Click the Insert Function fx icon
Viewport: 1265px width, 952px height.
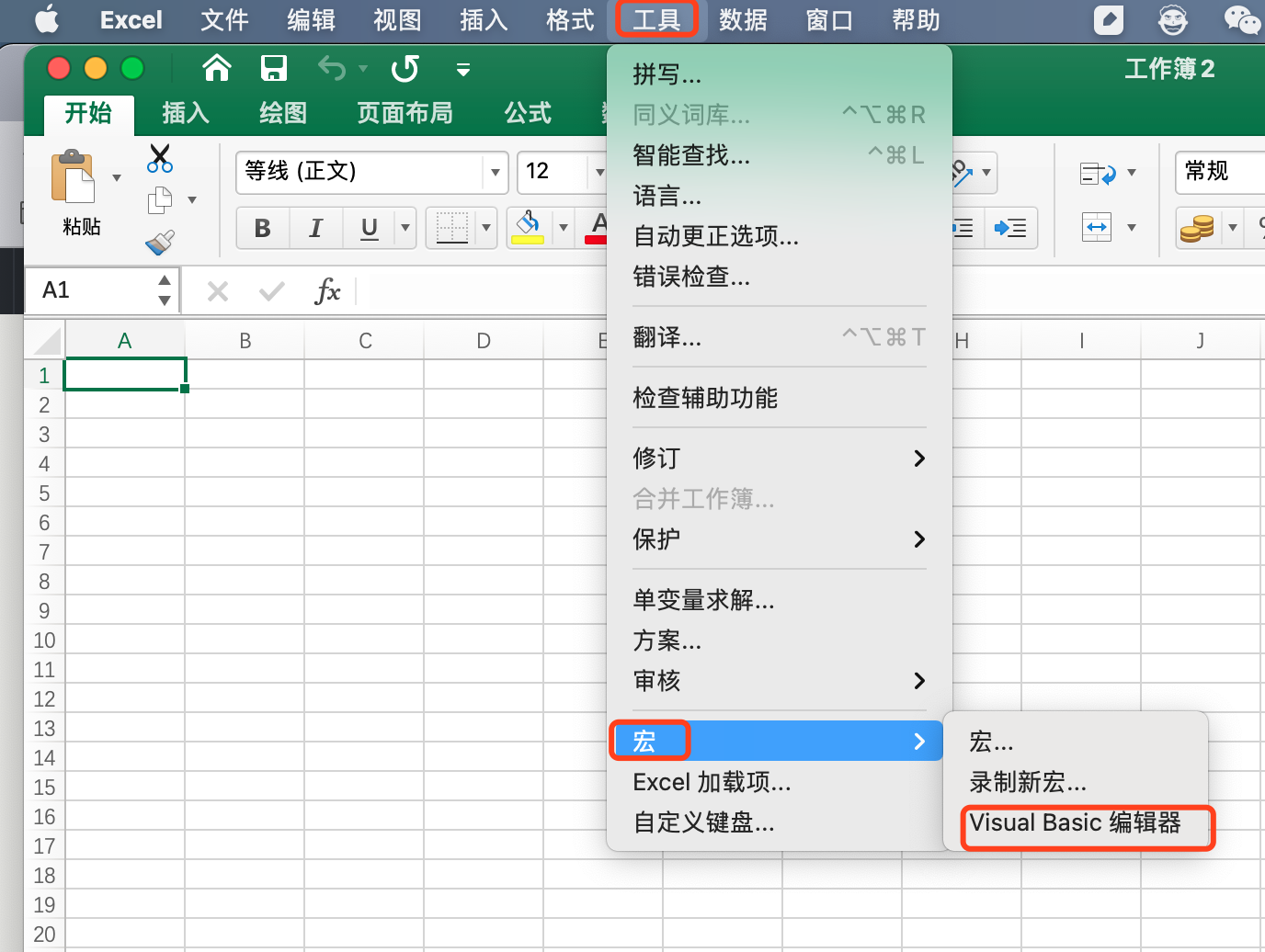tap(327, 291)
